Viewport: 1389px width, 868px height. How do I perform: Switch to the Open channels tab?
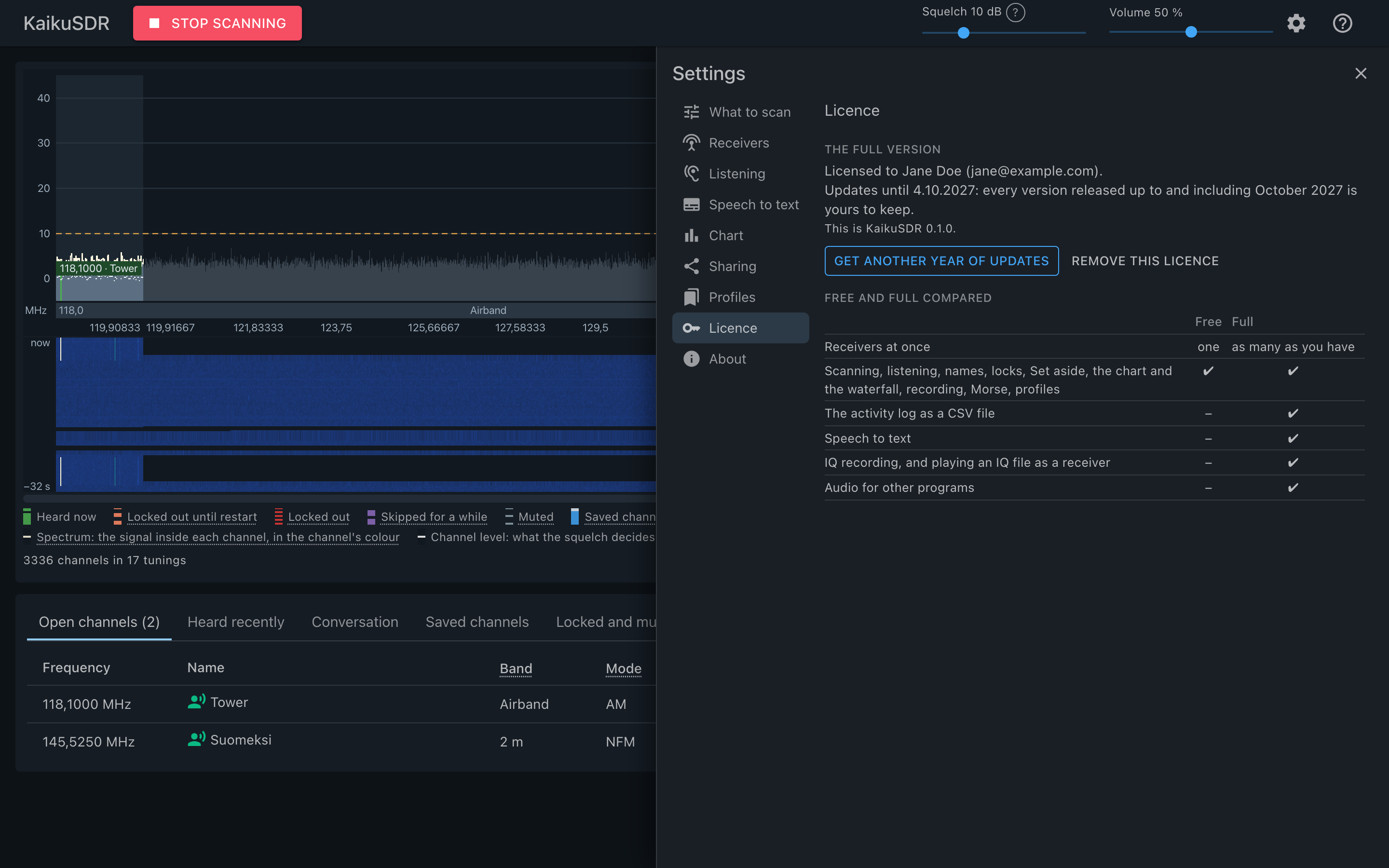coord(99,622)
